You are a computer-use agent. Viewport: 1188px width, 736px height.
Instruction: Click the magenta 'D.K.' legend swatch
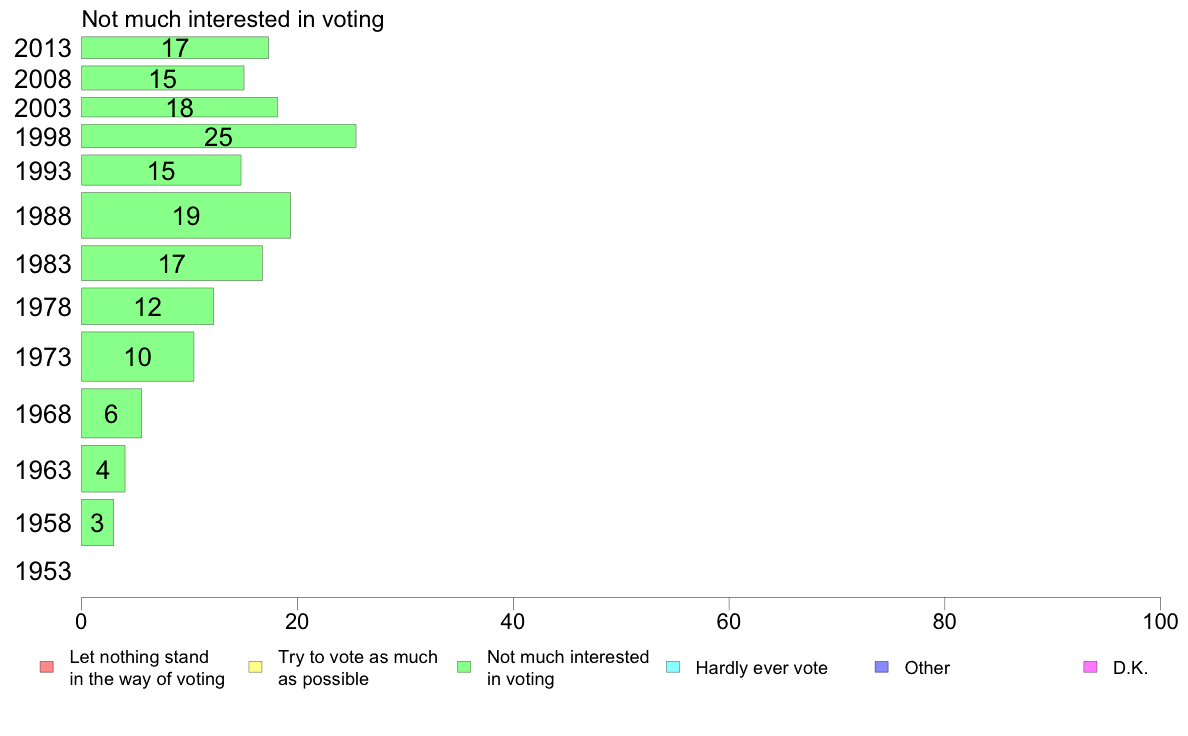point(1090,667)
